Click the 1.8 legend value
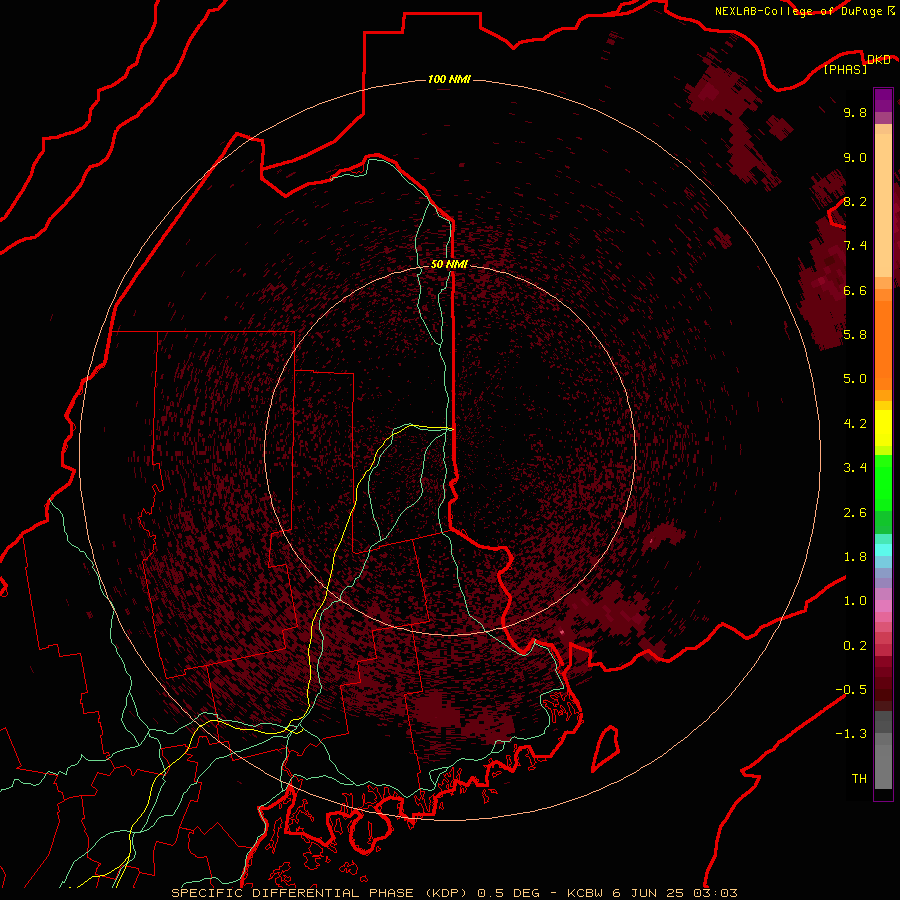This screenshot has width=900, height=900. 855,557
